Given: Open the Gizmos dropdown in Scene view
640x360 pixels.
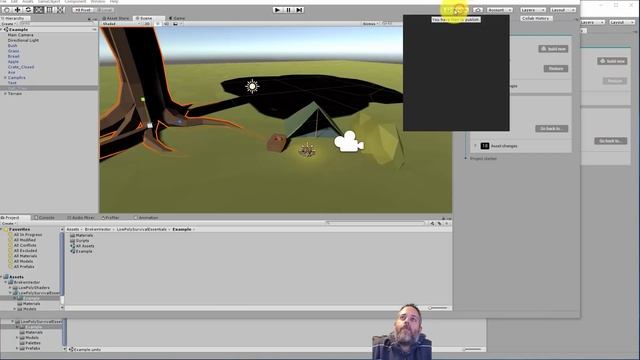Looking at the screenshot, I should pyautogui.click(x=370, y=24).
